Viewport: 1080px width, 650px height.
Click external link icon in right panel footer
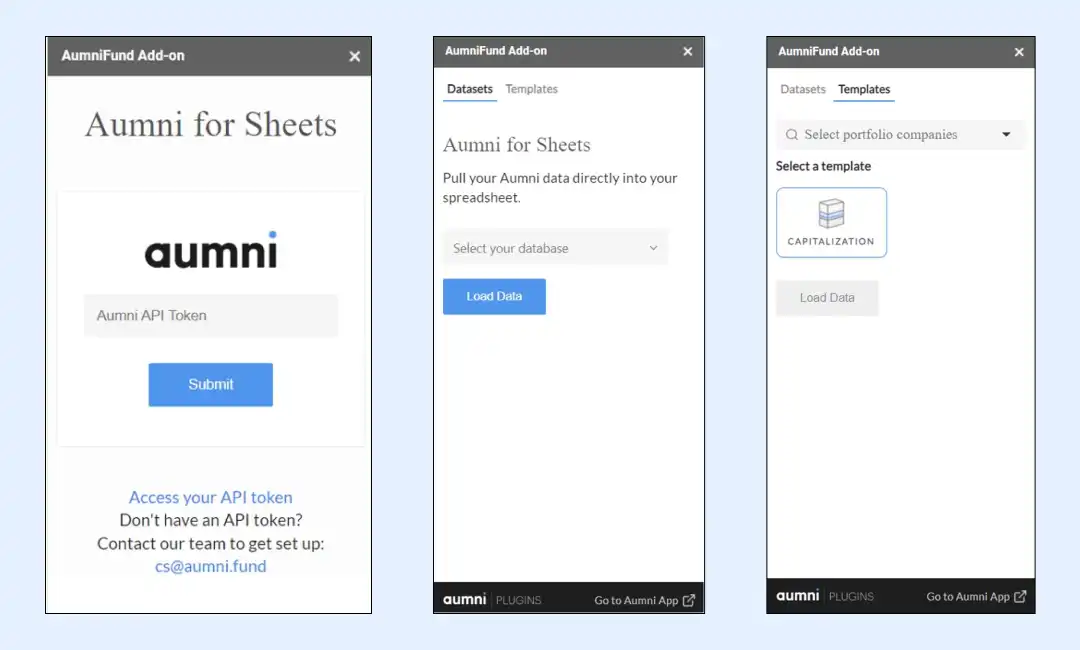[1020, 596]
